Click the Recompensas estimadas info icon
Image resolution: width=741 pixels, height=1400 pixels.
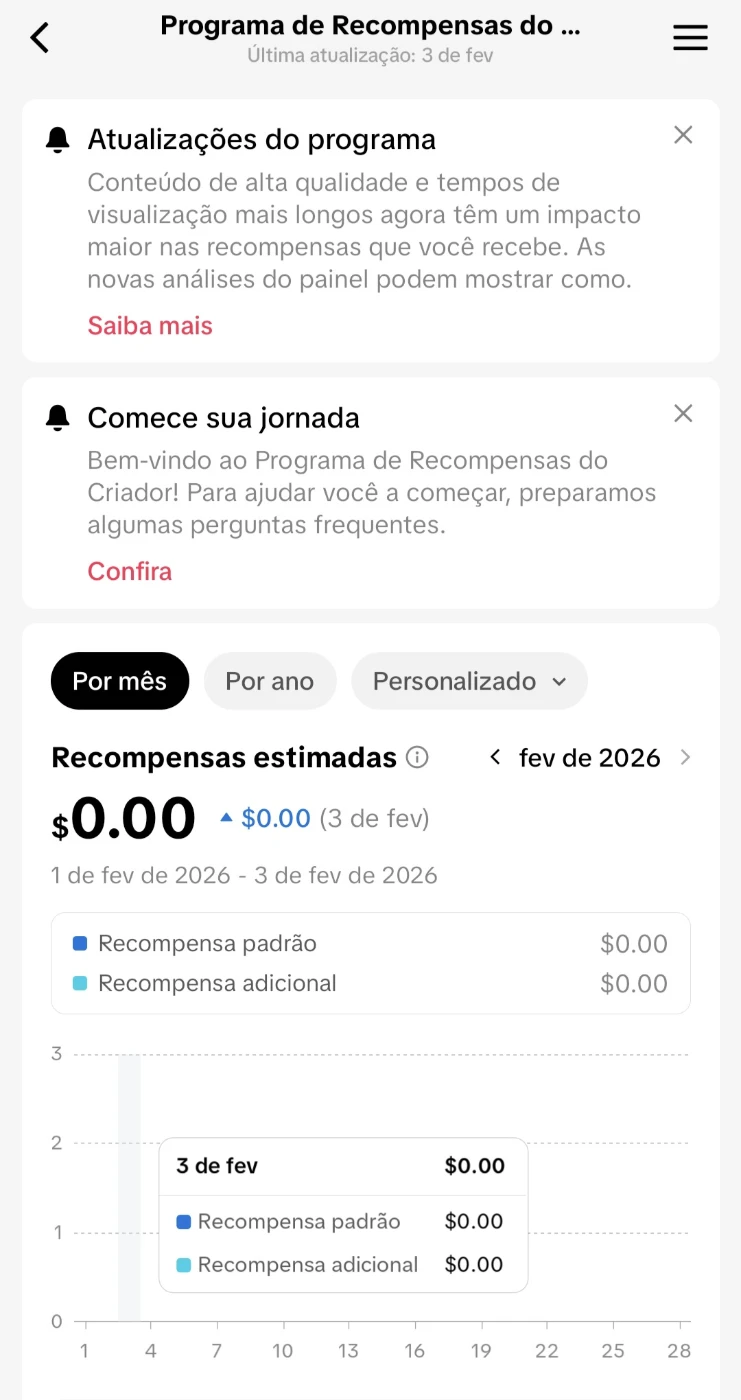pyautogui.click(x=418, y=758)
